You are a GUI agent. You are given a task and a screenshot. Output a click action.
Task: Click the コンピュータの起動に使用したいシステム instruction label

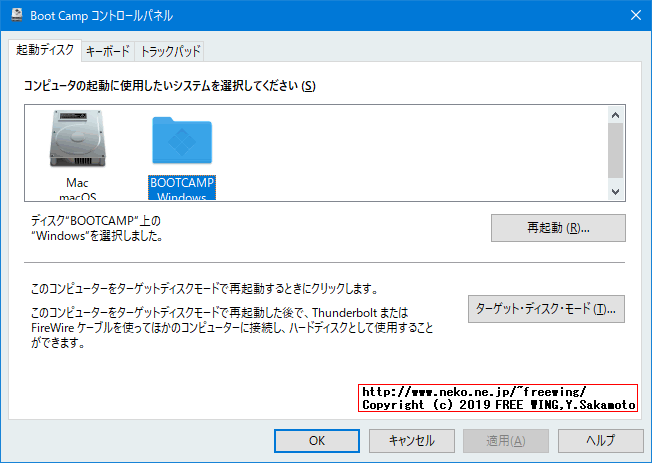[169, 86]
